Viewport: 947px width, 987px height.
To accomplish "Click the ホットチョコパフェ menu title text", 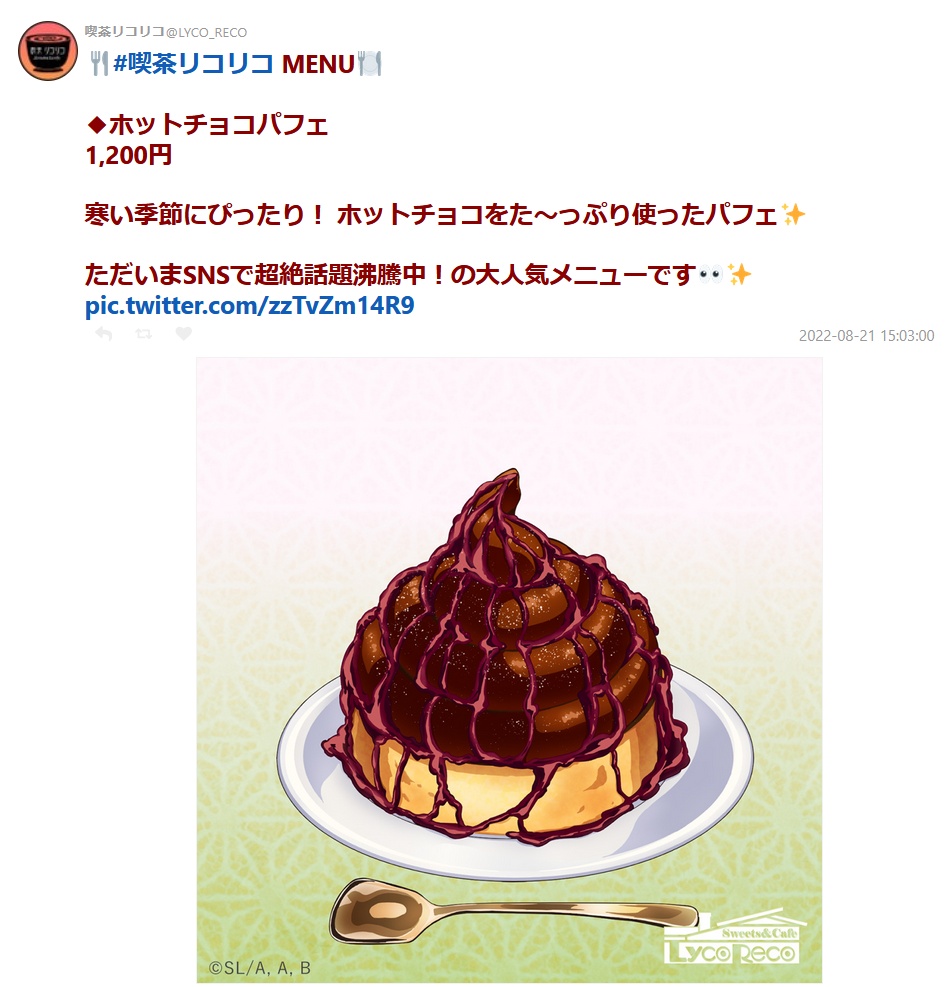I will [218, 125].
